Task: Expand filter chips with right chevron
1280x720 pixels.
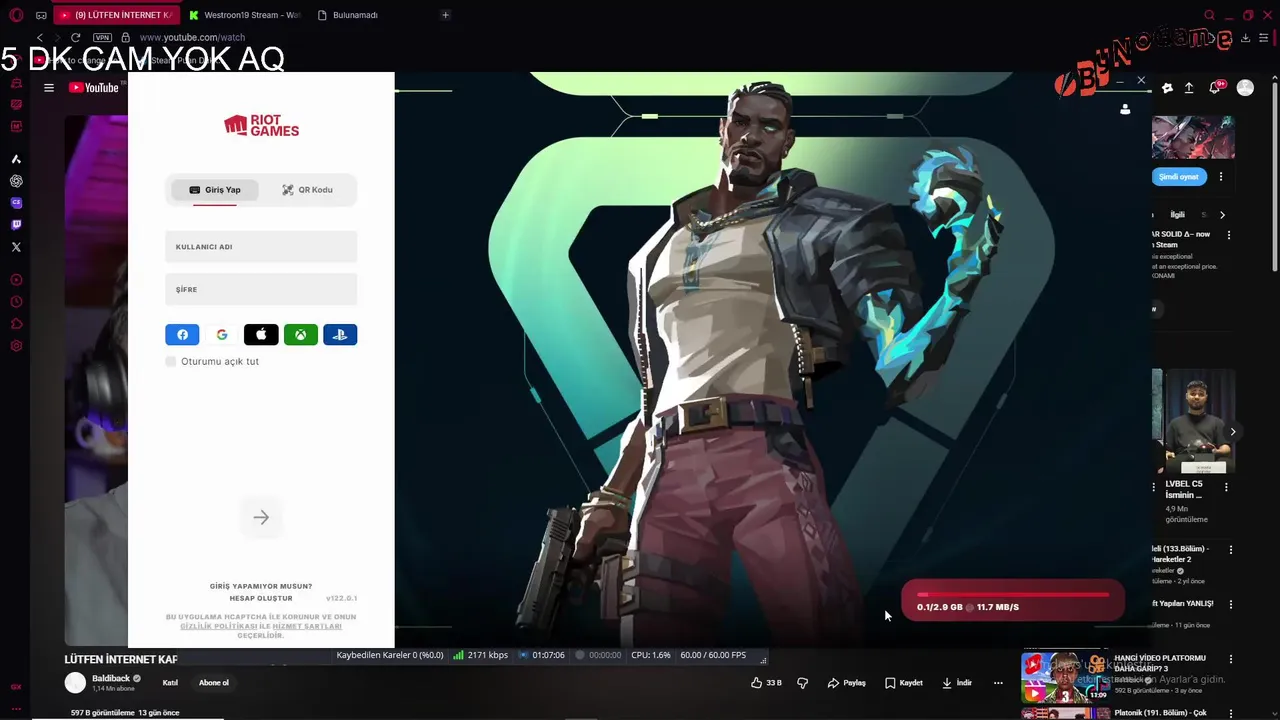Action: point(1222,215)
